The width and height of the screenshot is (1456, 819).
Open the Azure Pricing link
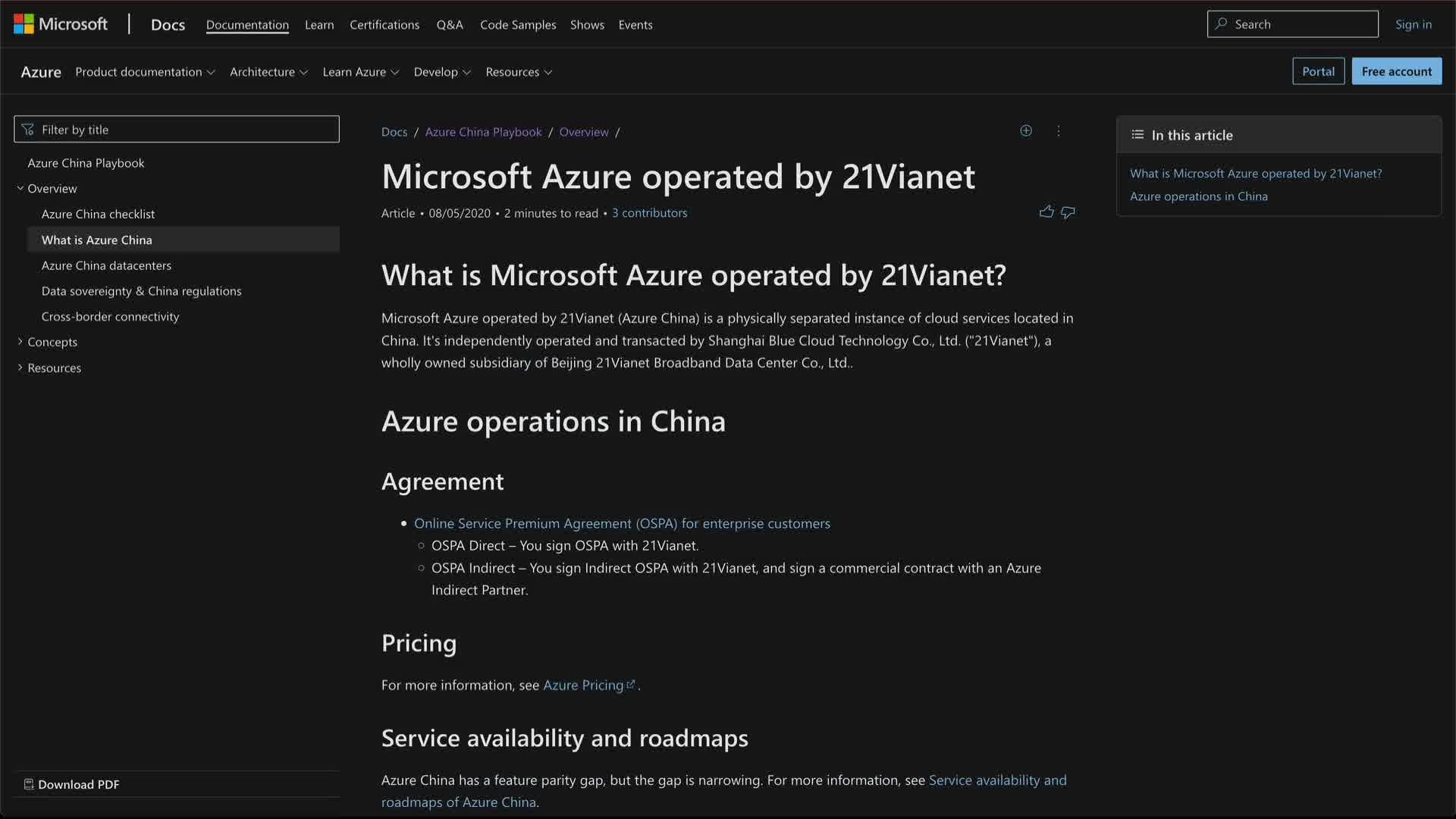(583, 686)
